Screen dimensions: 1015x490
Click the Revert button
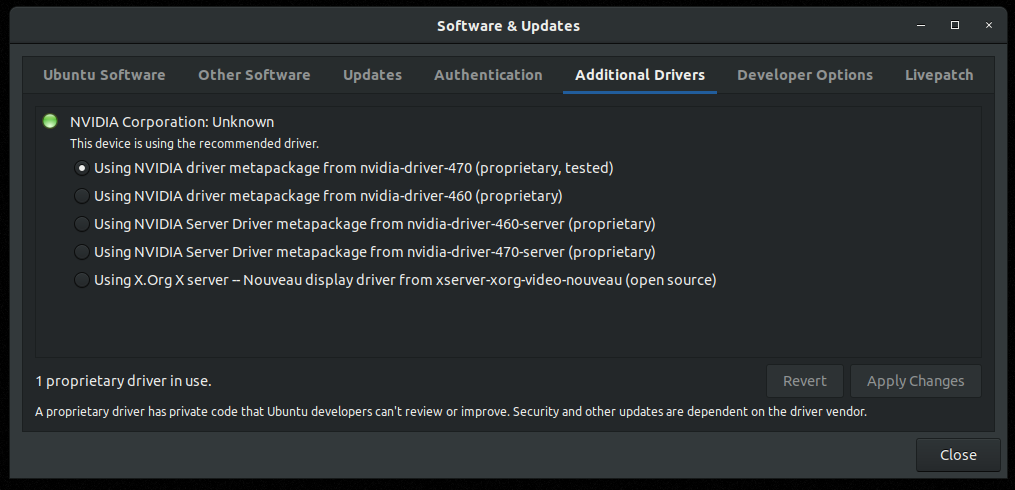pyautogui.click(x=805, y=381)
